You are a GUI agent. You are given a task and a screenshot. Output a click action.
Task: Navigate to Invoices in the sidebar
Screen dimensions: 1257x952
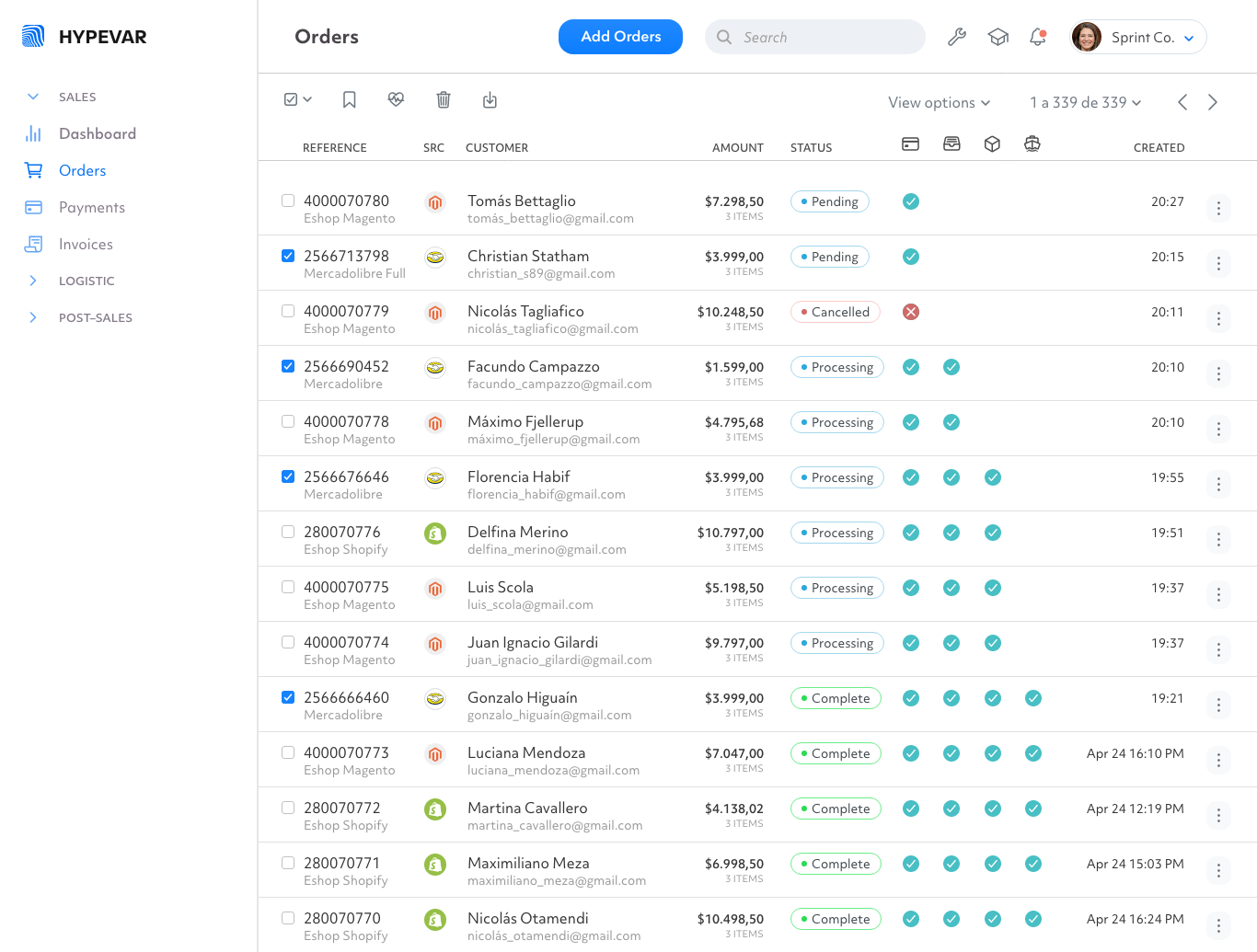[x=86, y=244]
